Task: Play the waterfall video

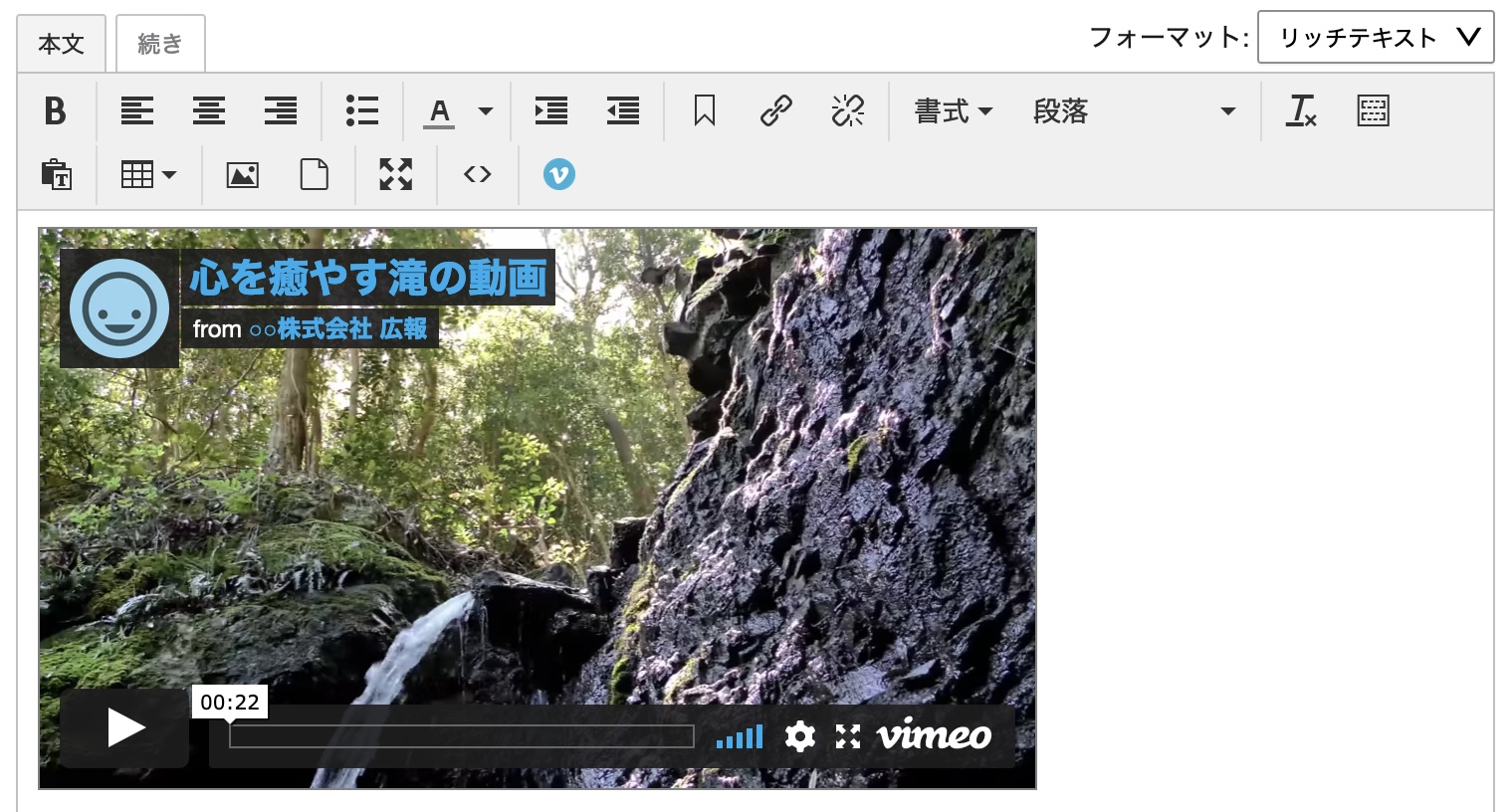Action: [x=124, y=727]
